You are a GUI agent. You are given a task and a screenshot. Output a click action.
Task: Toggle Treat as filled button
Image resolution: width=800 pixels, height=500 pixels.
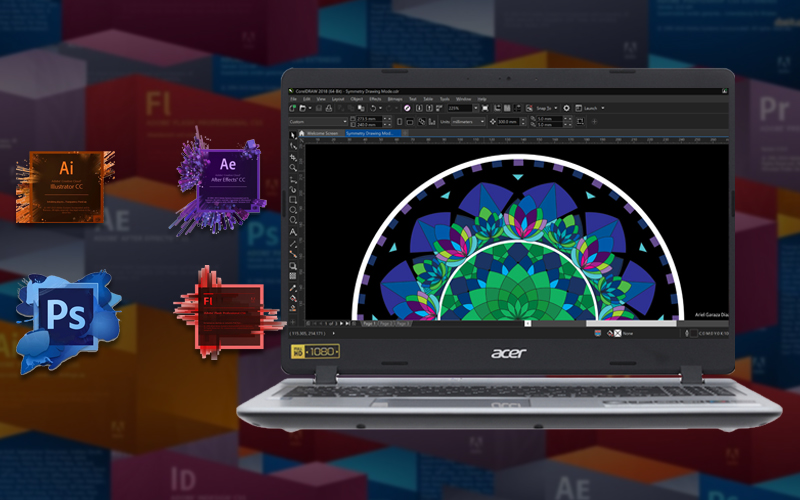point(581,121)
